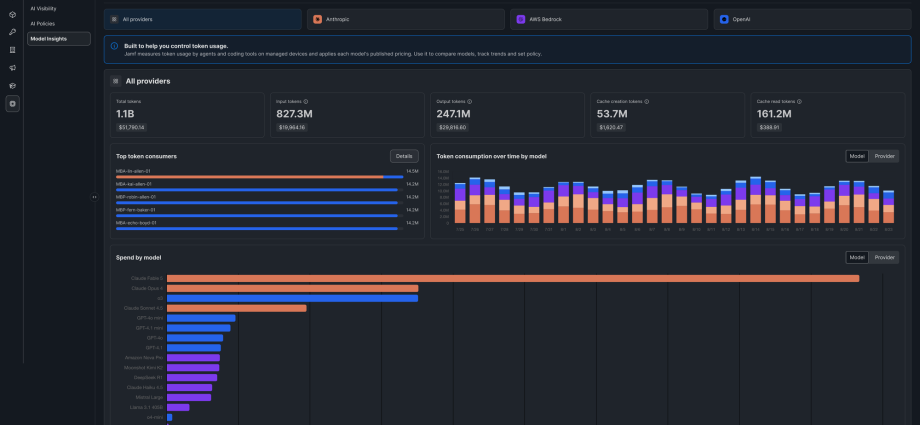Viewport: 920px width, 425px height.
Task: Click the GPT-4o mini label
Action: pyautogui.click(x=150, y=318)
